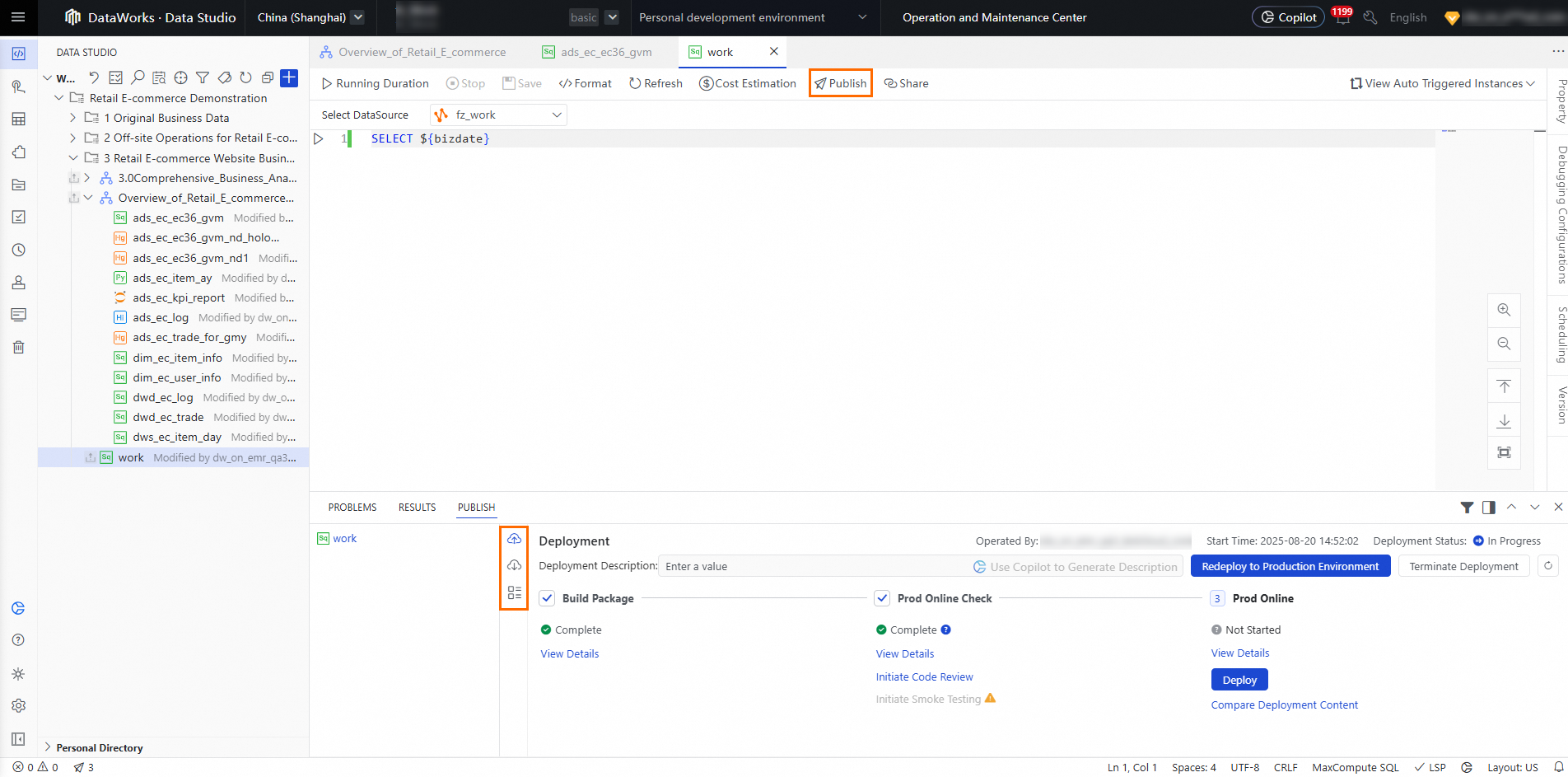
Task: Click the cloud upload icon in publish panel
Action: pos(514,539)
